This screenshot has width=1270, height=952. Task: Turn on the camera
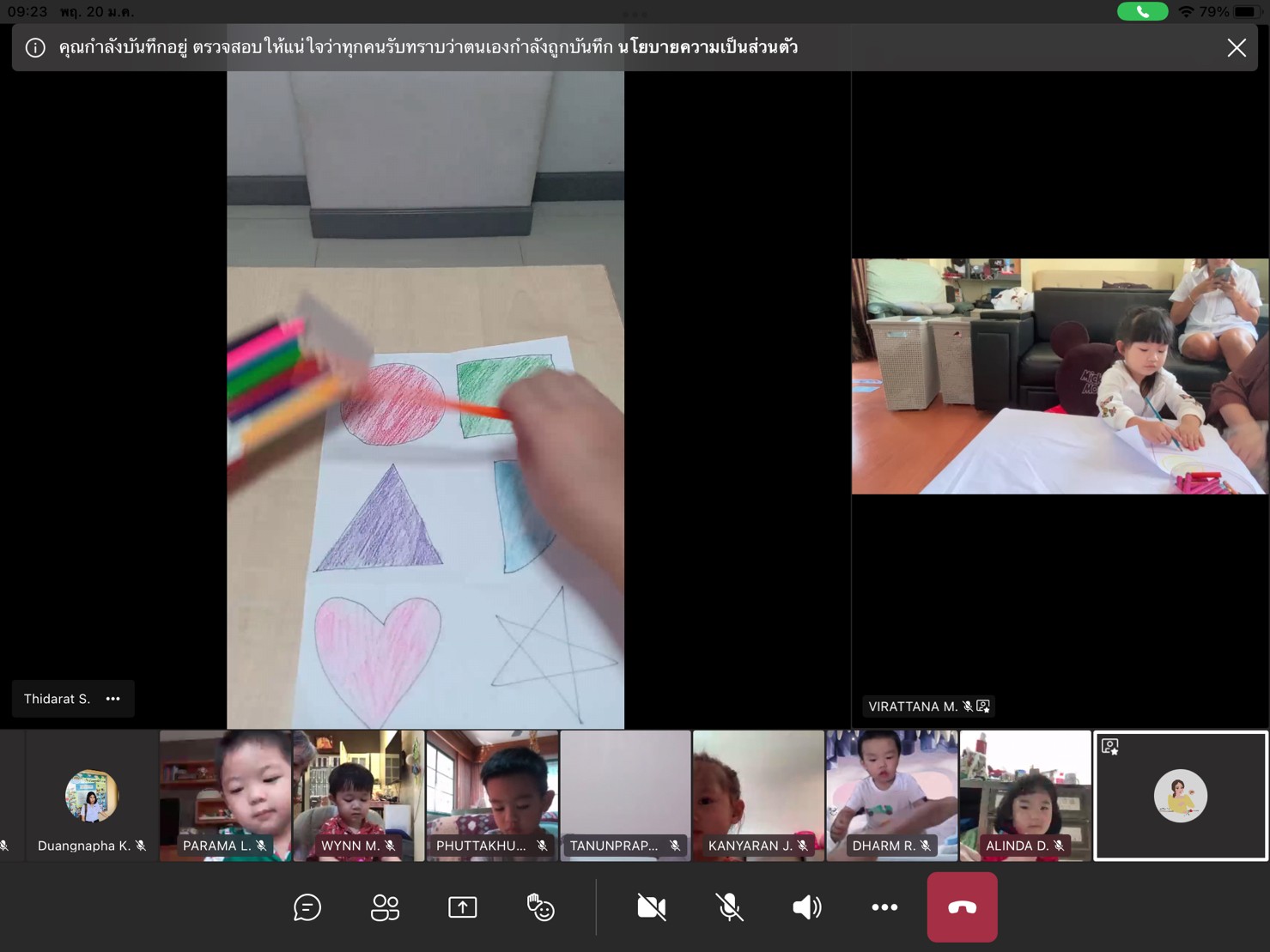point(652,907)
